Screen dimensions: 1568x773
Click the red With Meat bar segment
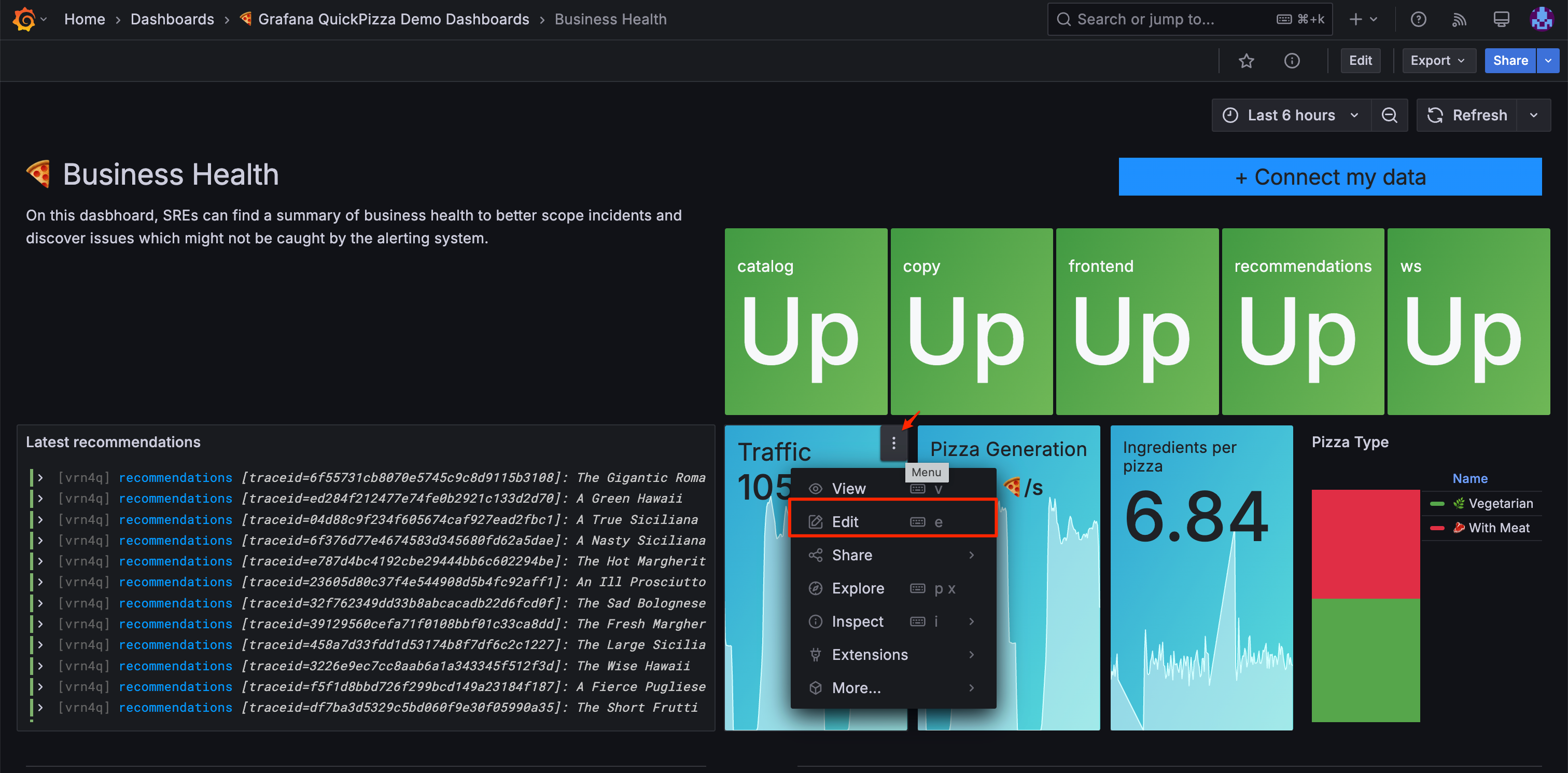click(1365, 545)
